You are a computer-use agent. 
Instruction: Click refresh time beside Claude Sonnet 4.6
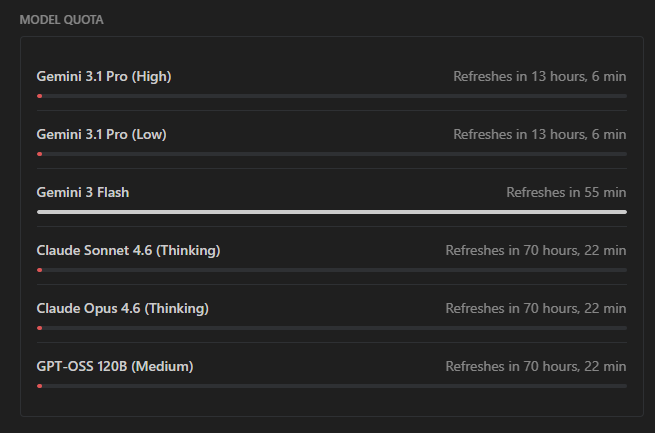(x=535, y=250)
